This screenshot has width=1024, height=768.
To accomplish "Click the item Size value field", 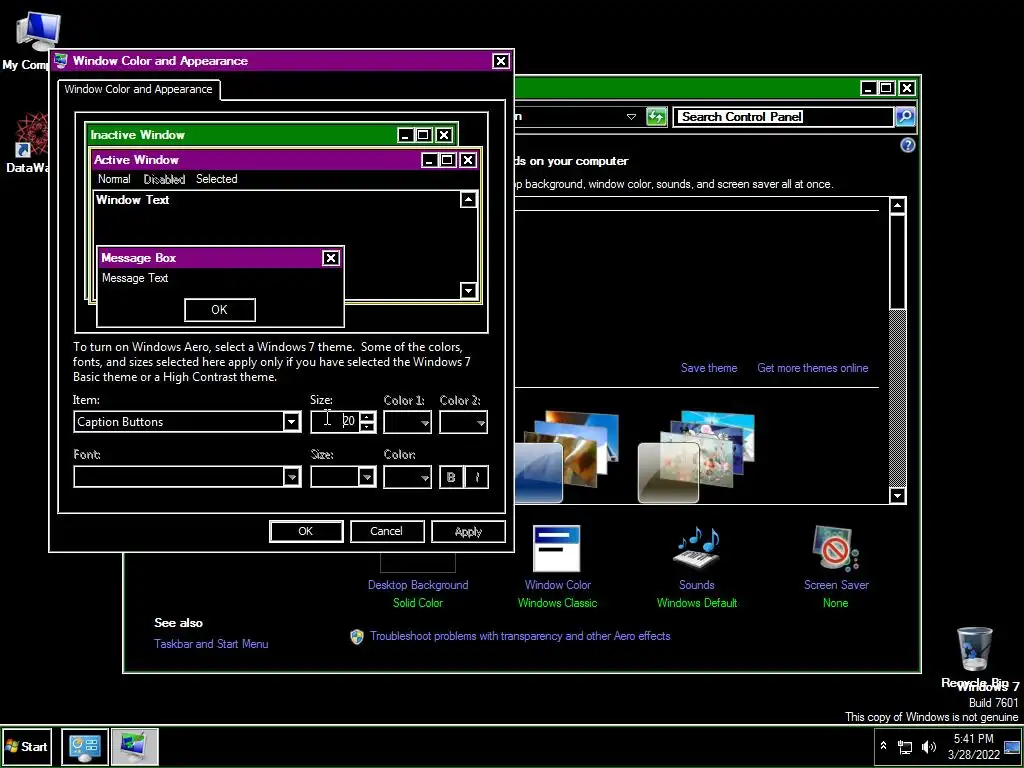I will 334,421.
